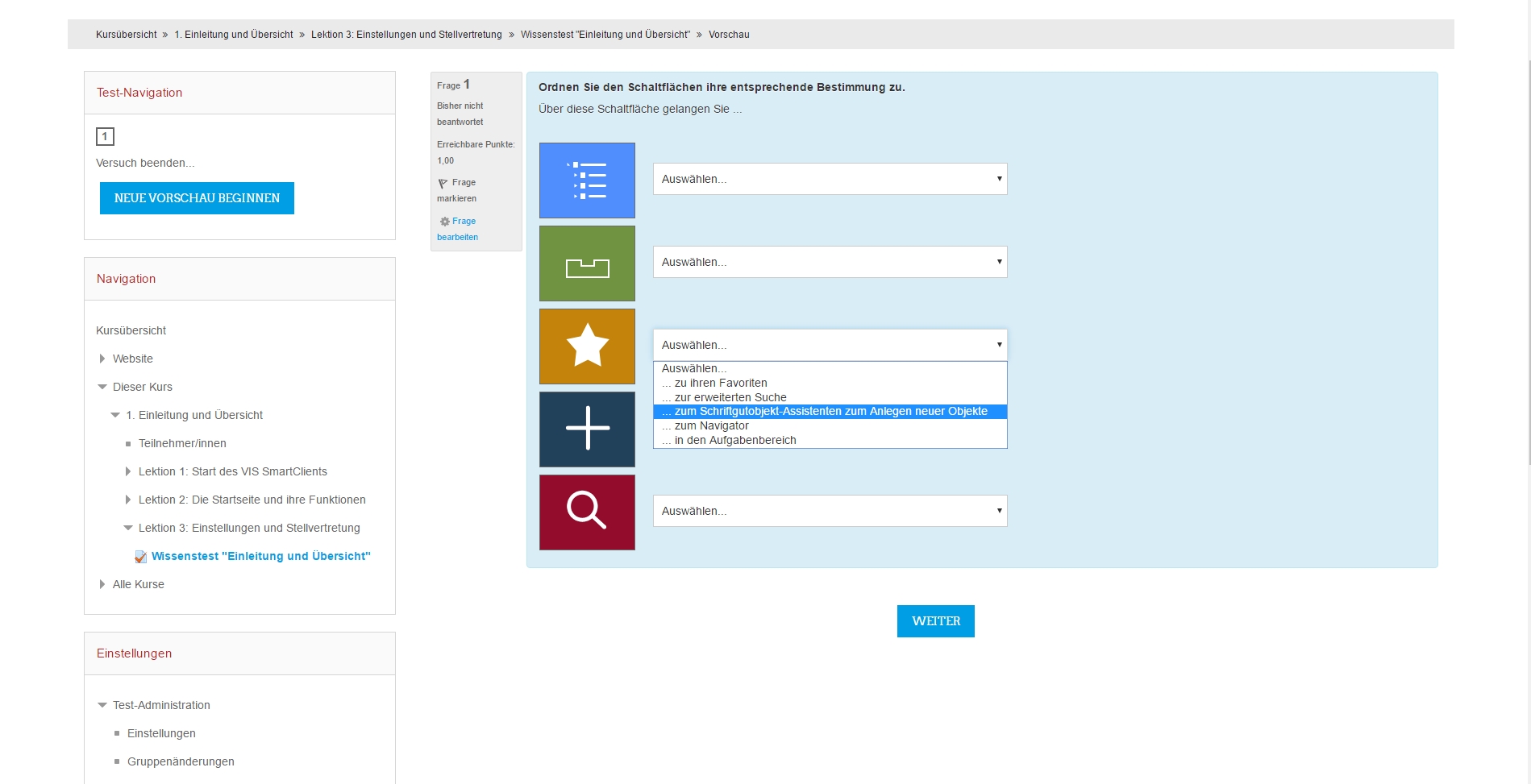
Task: Choose '... zum Navigator' from the list
Action: coord(711,426)
